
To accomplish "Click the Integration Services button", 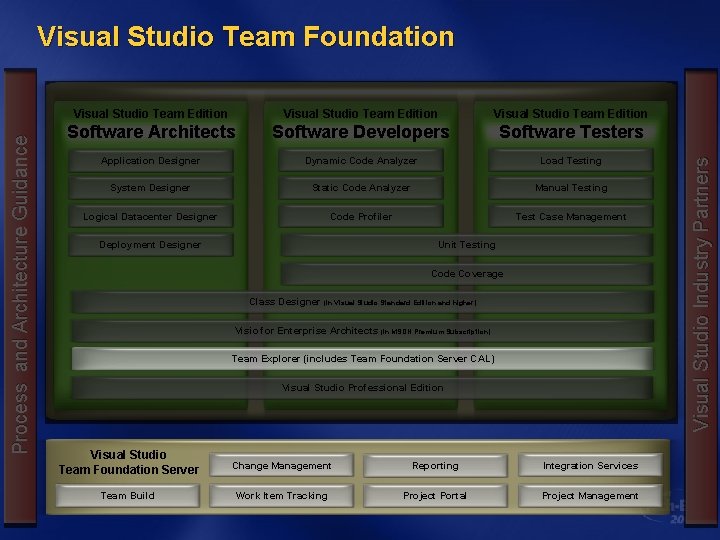I will click(591, 466).
